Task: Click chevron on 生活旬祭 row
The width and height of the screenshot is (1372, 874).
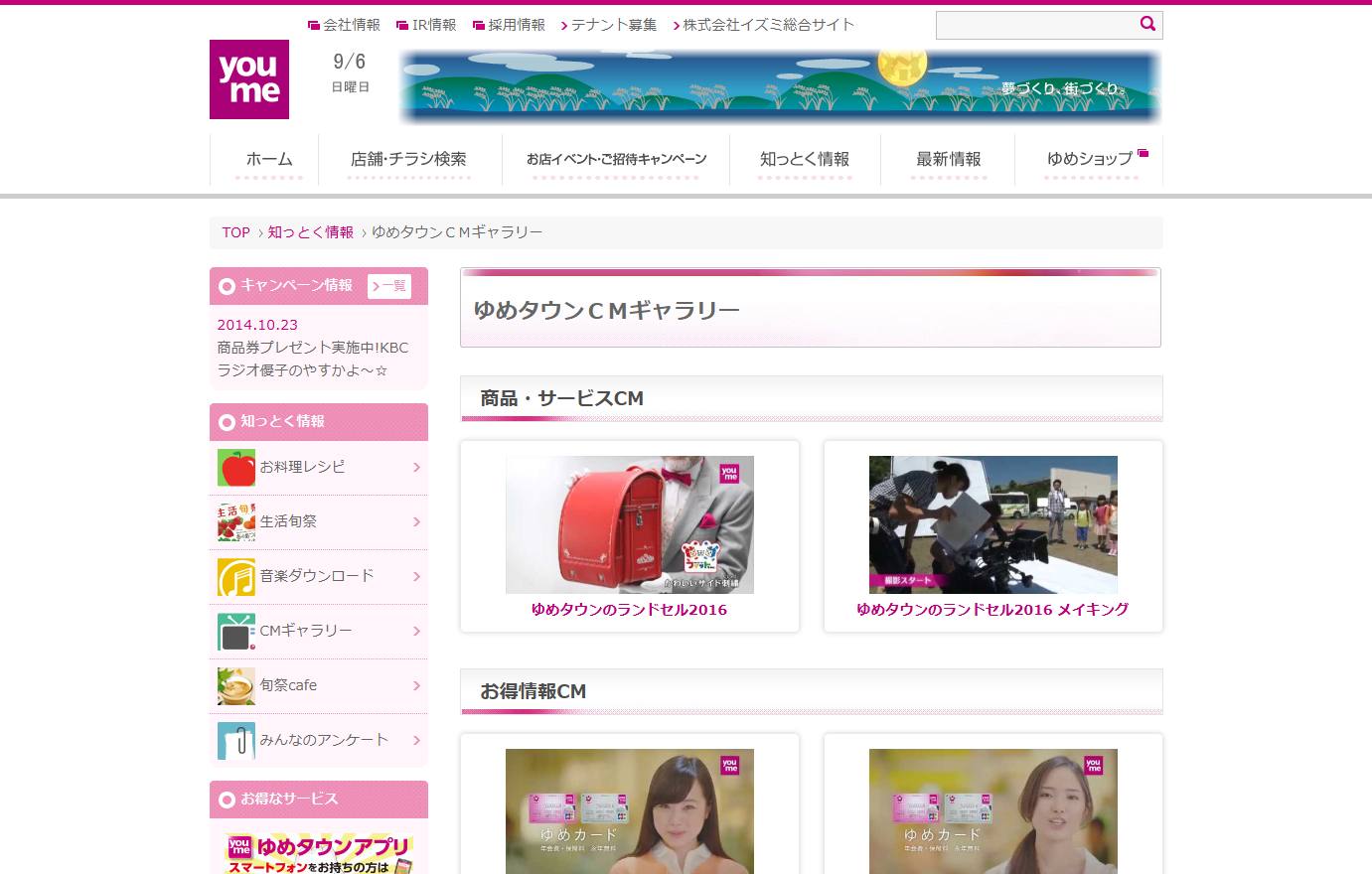Action: coord(416,521)
